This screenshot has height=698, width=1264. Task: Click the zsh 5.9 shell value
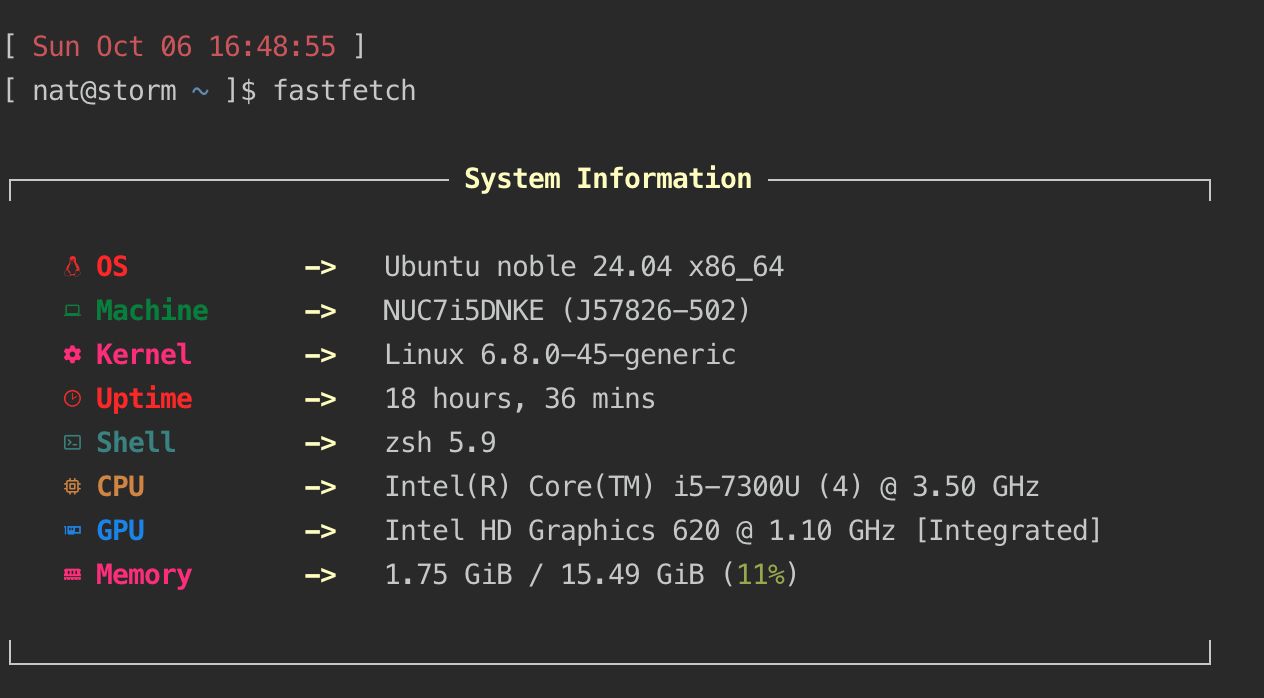pos(440,443)
